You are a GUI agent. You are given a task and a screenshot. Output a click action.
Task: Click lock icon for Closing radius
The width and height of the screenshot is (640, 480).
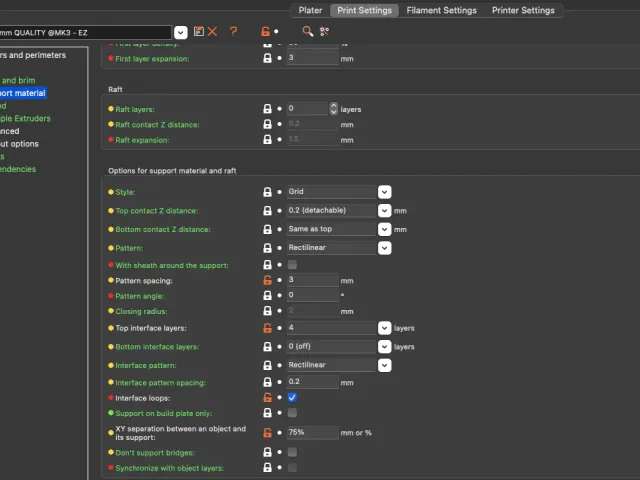pyautogui.click(x=267, y=311)
